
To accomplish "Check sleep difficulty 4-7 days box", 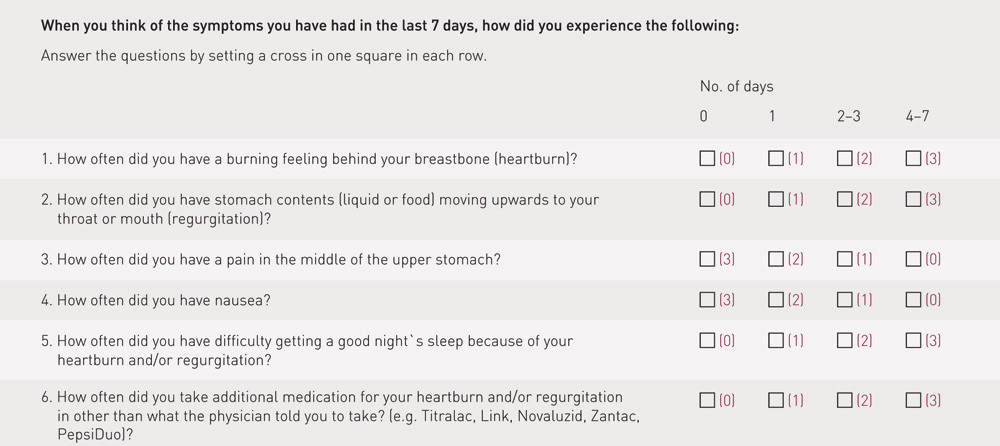I will tap(913, 340).
